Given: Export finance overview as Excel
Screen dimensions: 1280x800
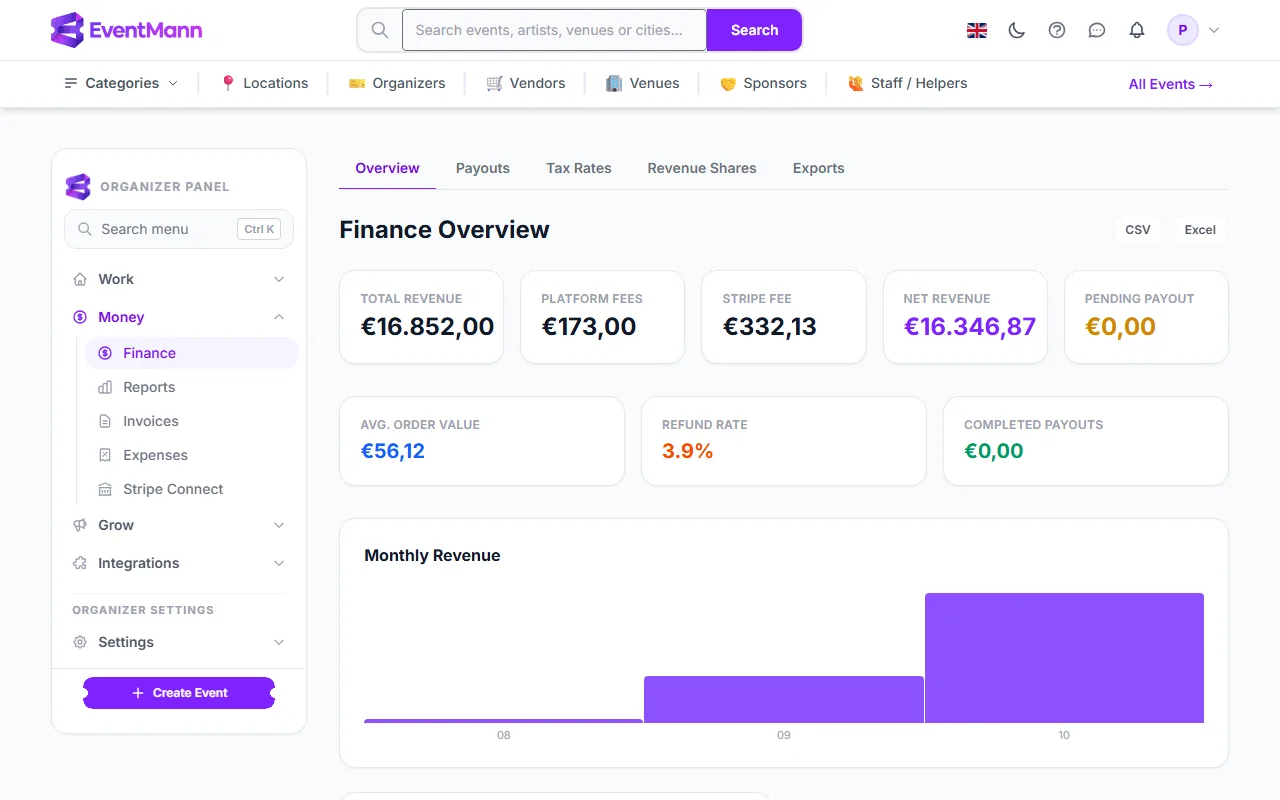Looking at the screenshot, I should (1200, 230).
